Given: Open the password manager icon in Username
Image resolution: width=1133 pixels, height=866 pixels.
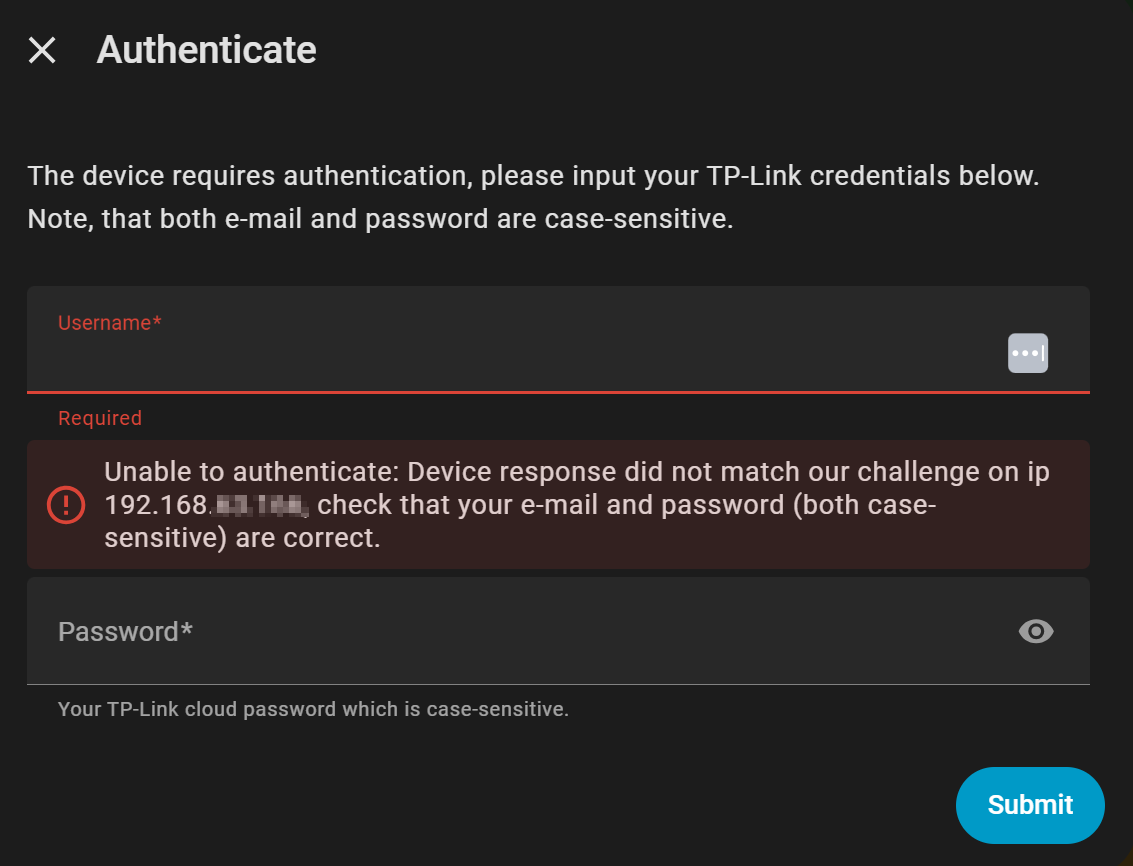Looking at the screenshot, I should [1028, 353].
